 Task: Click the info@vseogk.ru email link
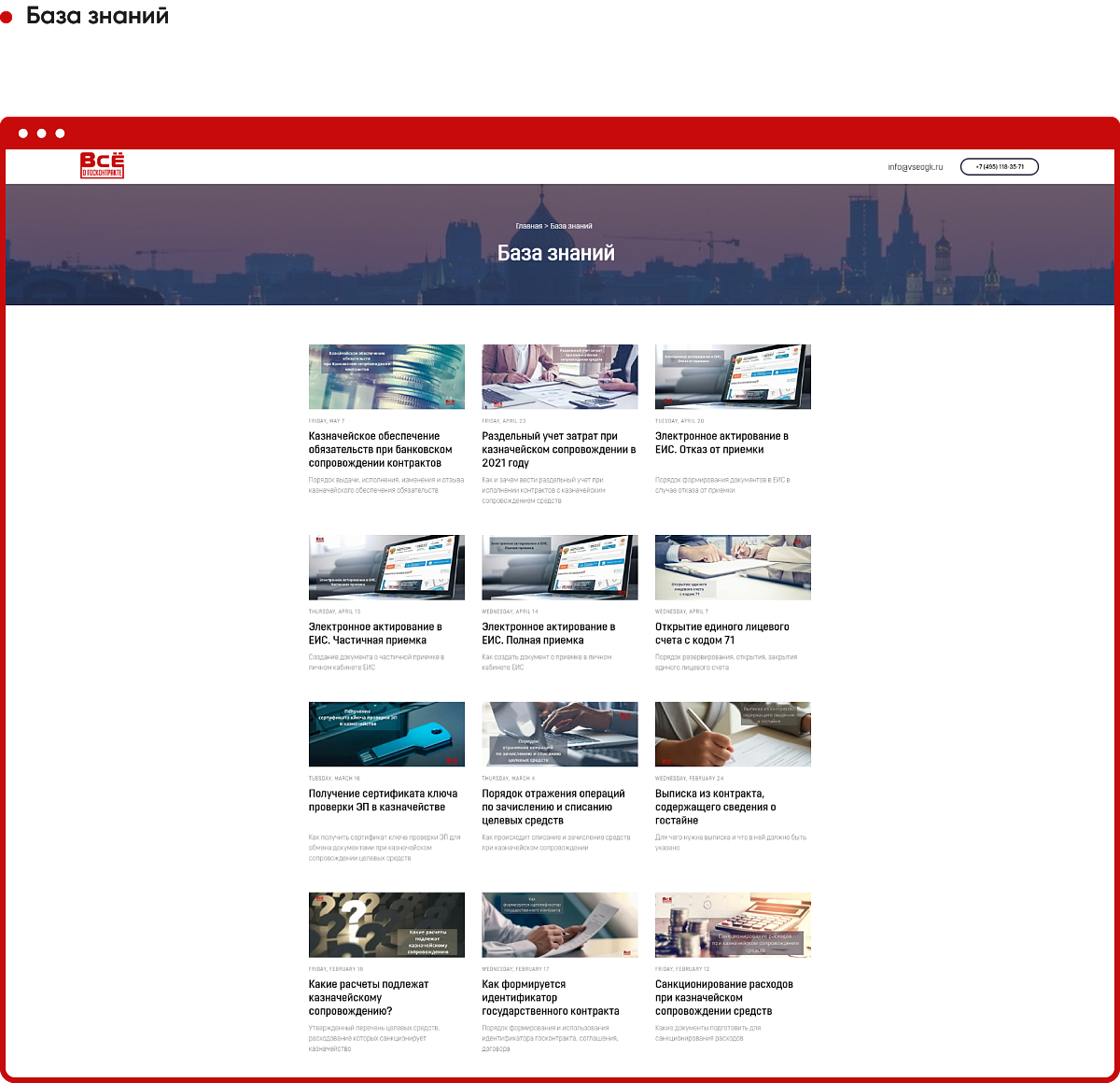click(x=915, y=167)
